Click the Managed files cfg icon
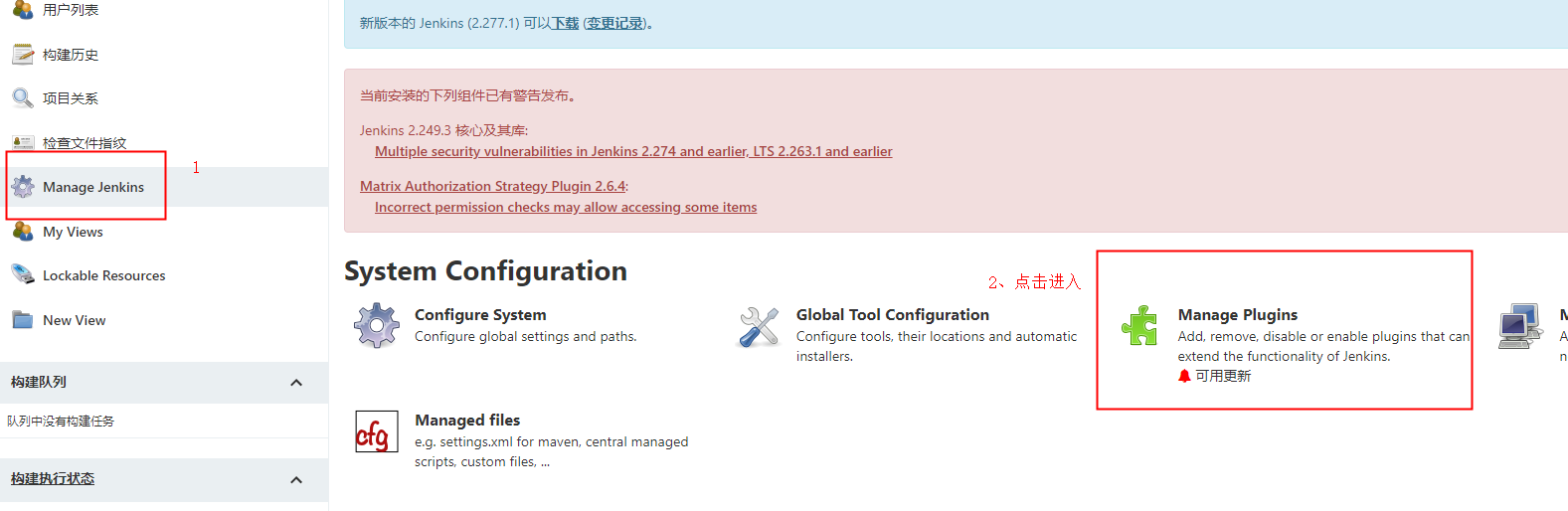The width and height of the screenshot is (1568, 511). click(377, 431)
